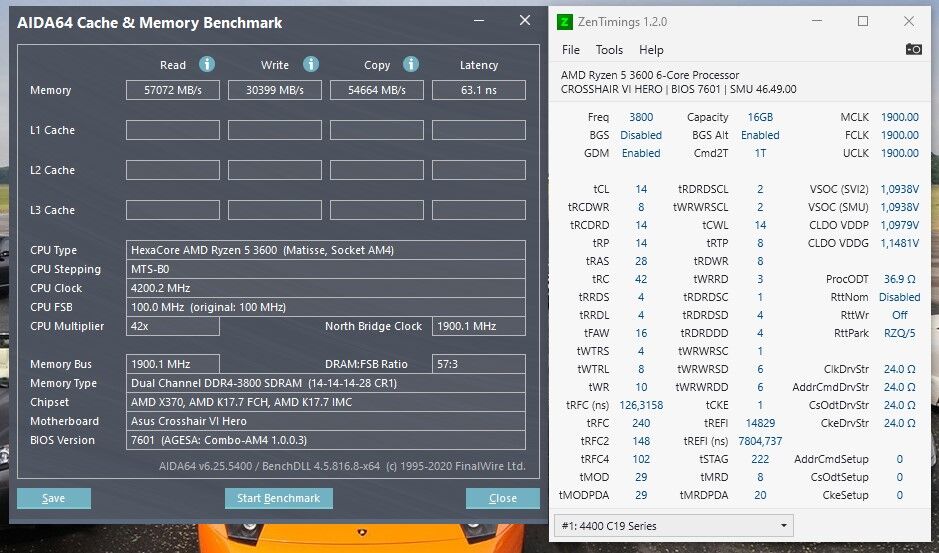Click the tSTAG value '222'
939x553 pixels.
coord(760,459)
